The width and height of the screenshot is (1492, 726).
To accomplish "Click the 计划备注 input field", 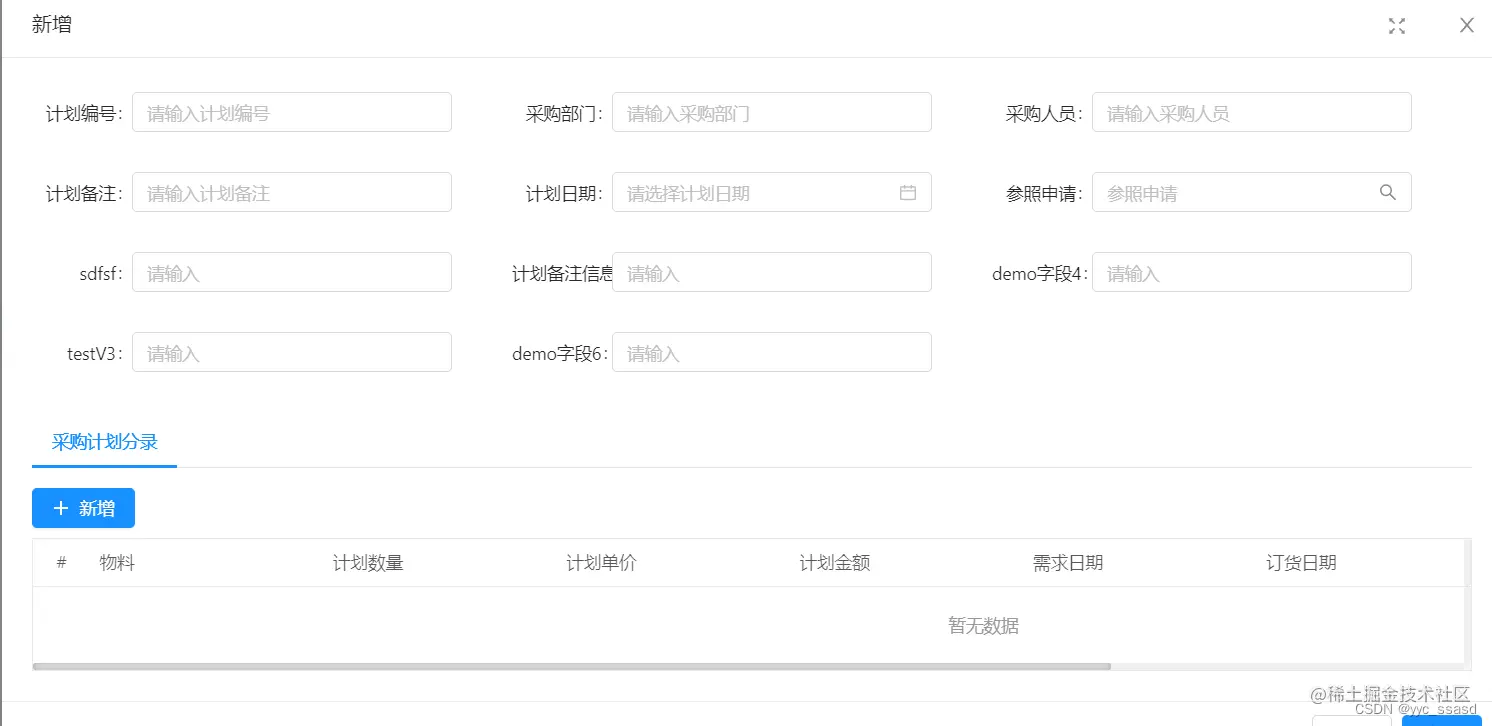I will [292, 191].
